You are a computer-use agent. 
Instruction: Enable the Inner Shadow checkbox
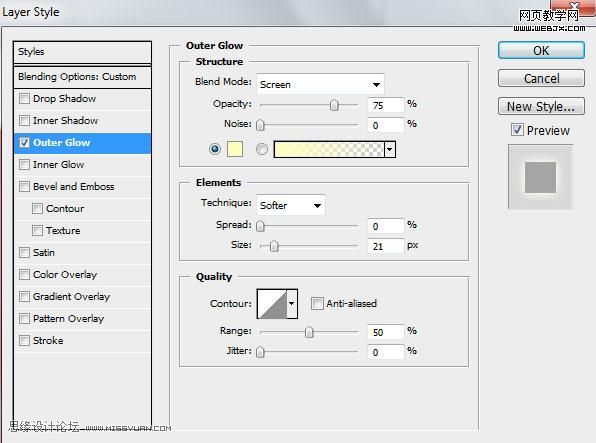(x=24, y=121)
